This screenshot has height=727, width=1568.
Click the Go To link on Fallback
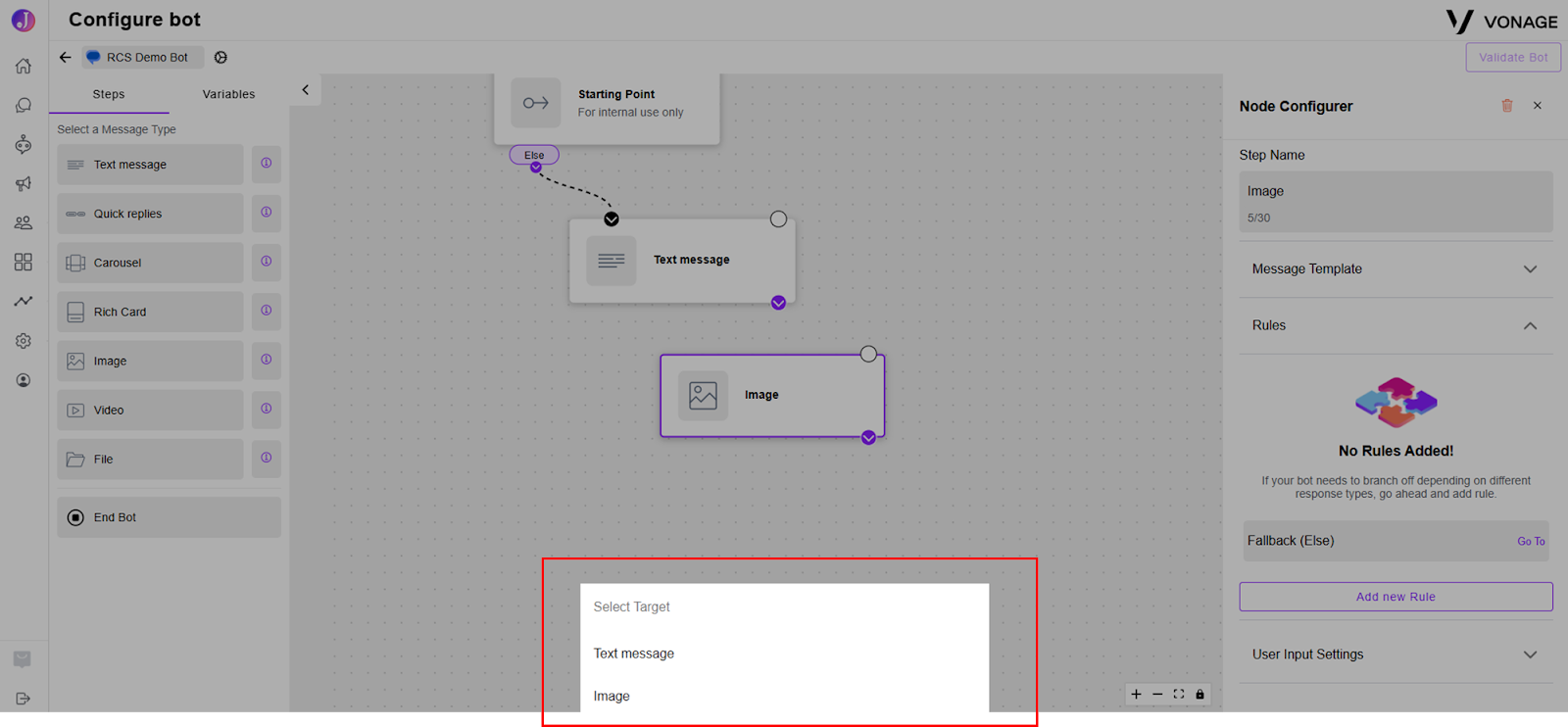[1531, 542]
